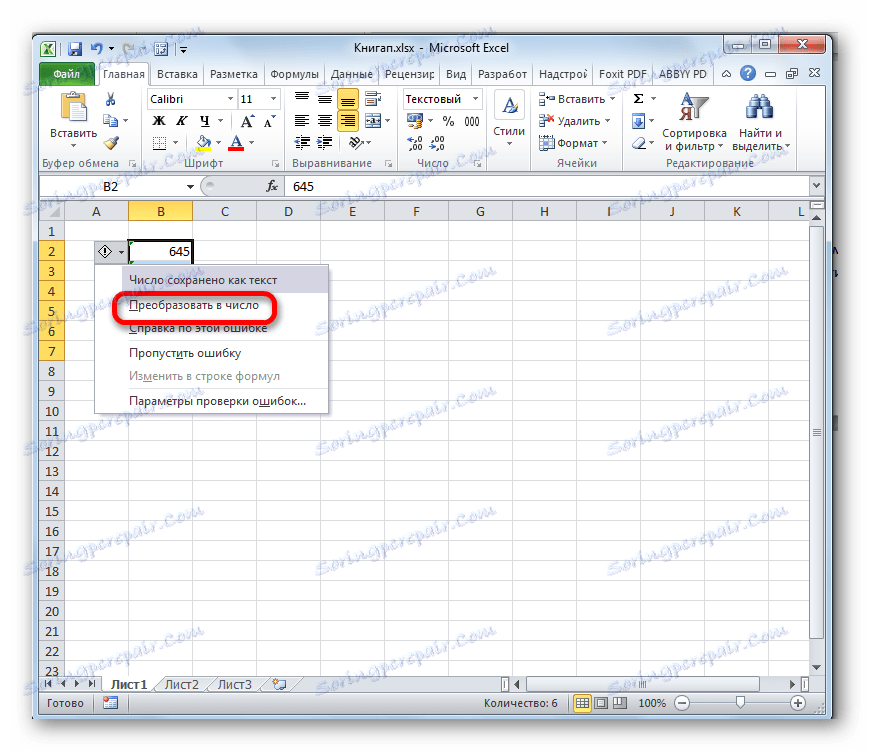Viewport: 870px width, 751px height.
Task: Click the Format Painter brush icon
Action: (111, 143)
